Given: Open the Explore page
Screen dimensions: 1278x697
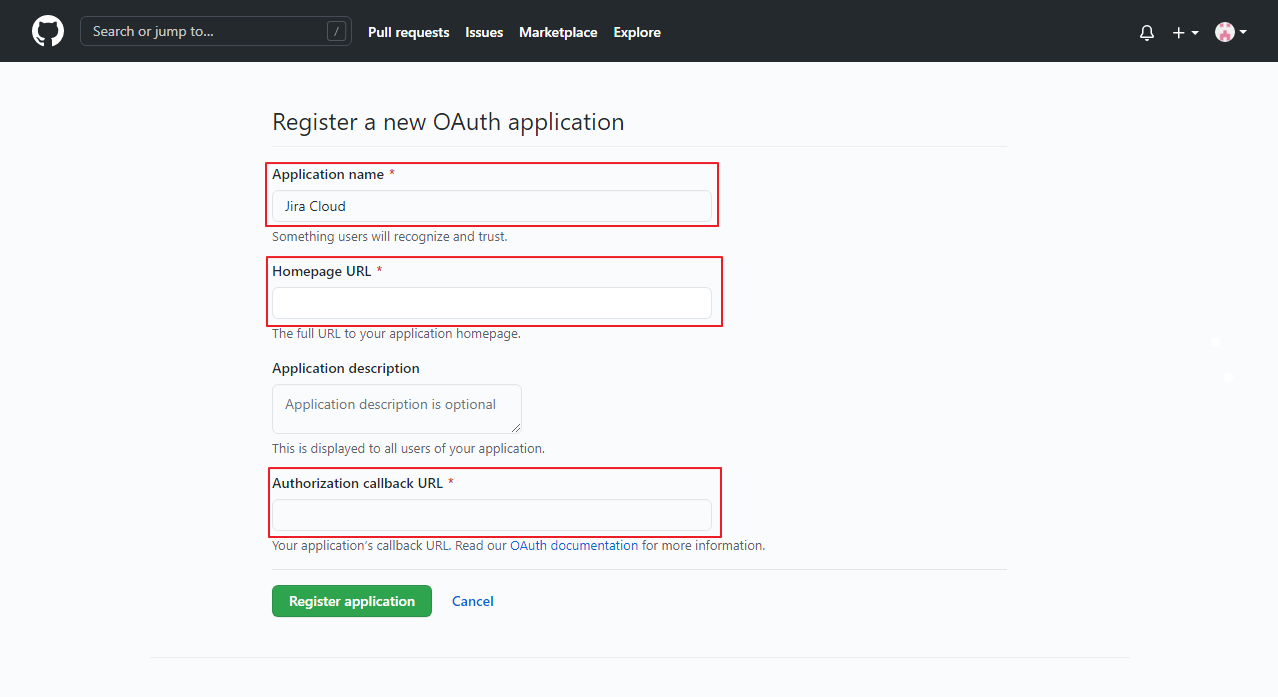Looking at the screenshot, I should point(637,32).
